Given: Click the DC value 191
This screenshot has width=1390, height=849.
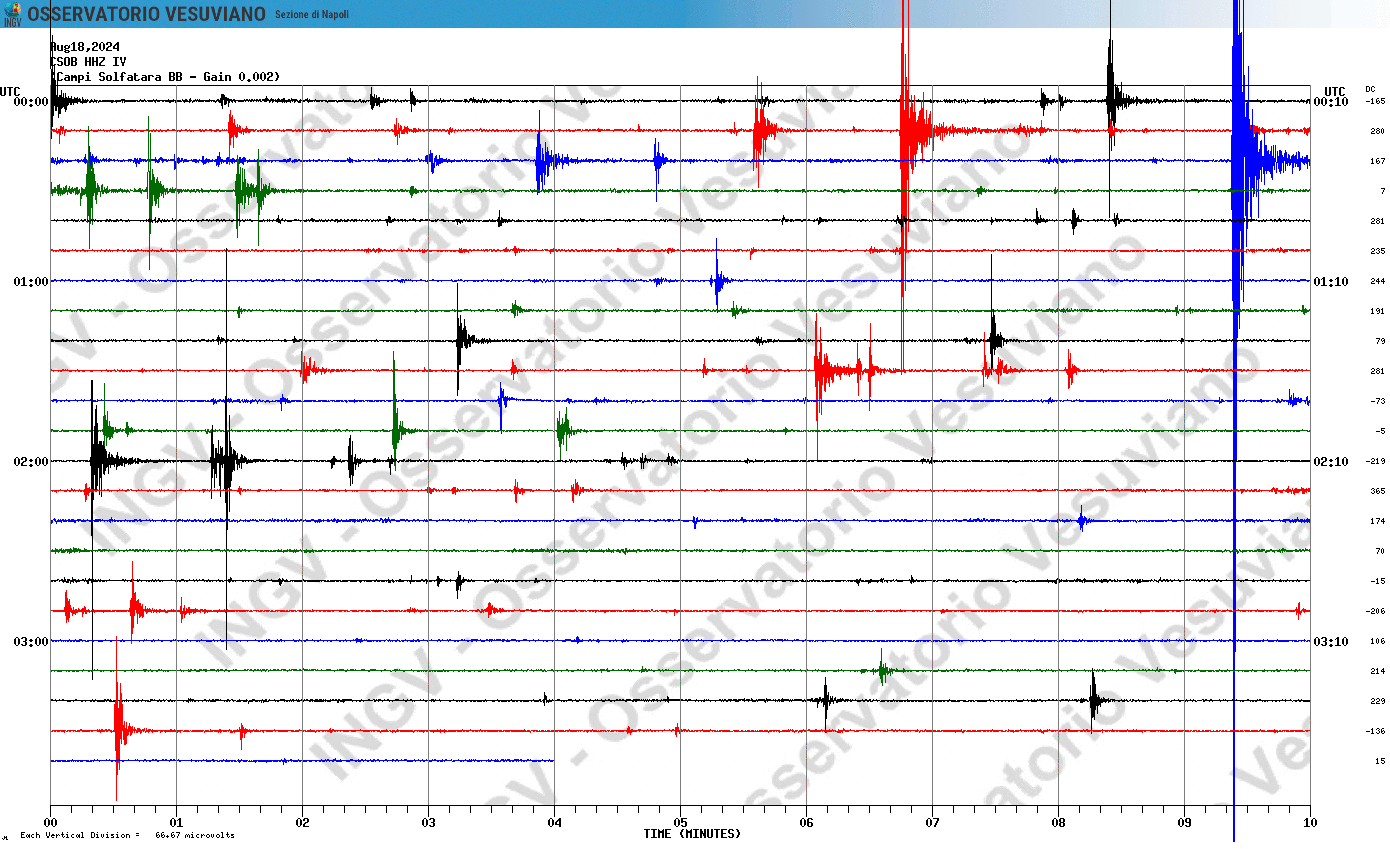Looking at the screenshot, I should pyautogui.click(x=1378, y=311).
